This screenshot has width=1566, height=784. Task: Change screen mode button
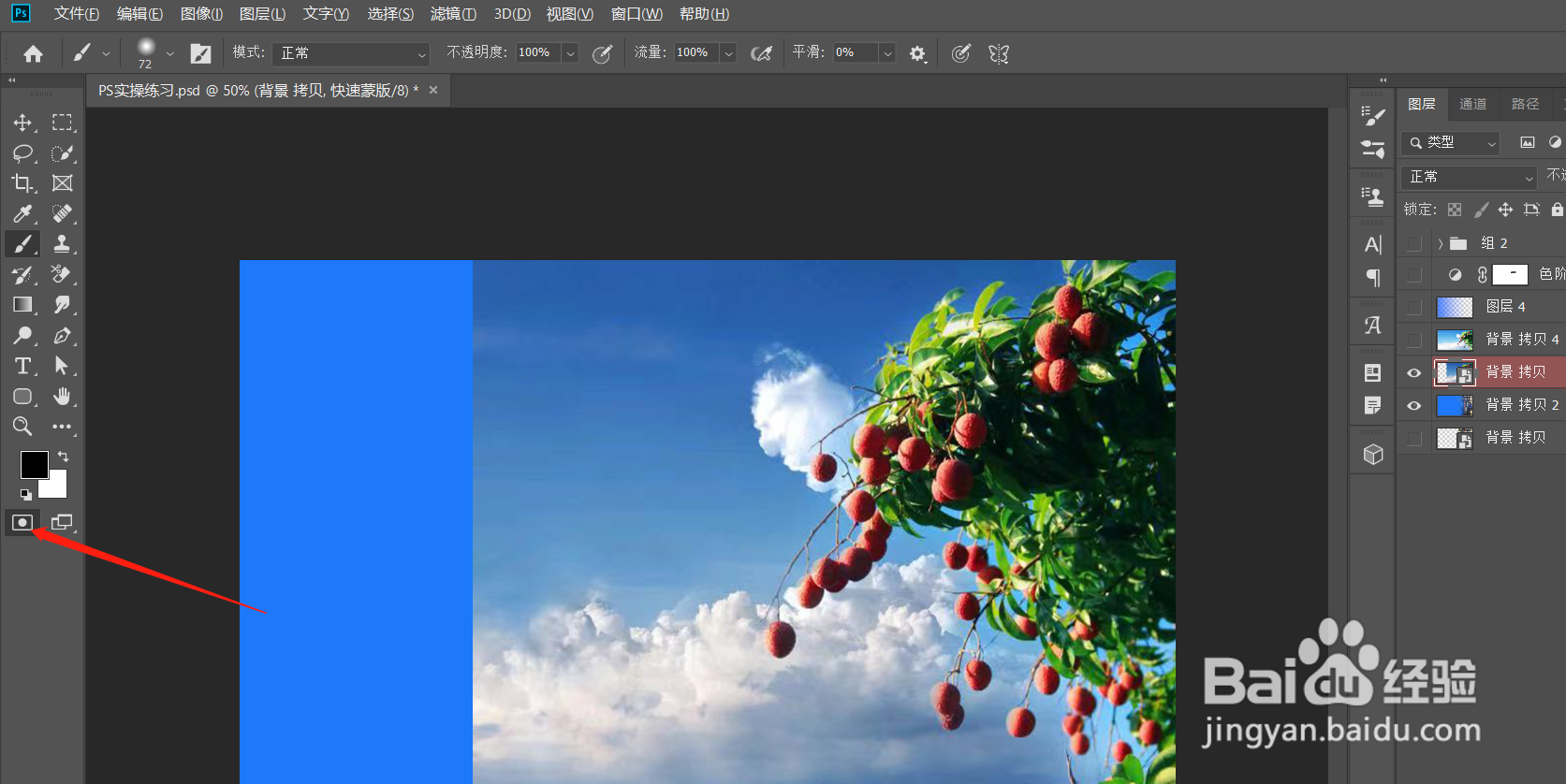tap(62, 522)
